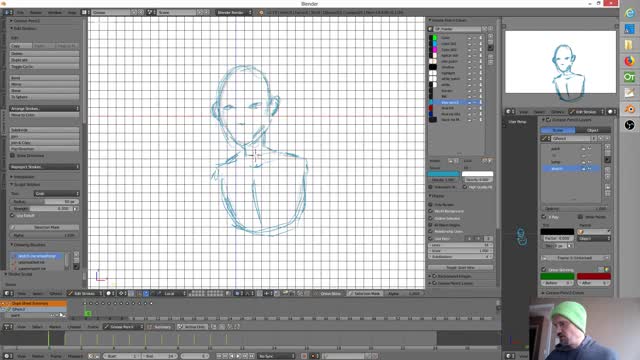Switch to the Scene tab in Grease Pencil Layers
The height and width of the screenshot is (360, 640).
pos(558,130)
